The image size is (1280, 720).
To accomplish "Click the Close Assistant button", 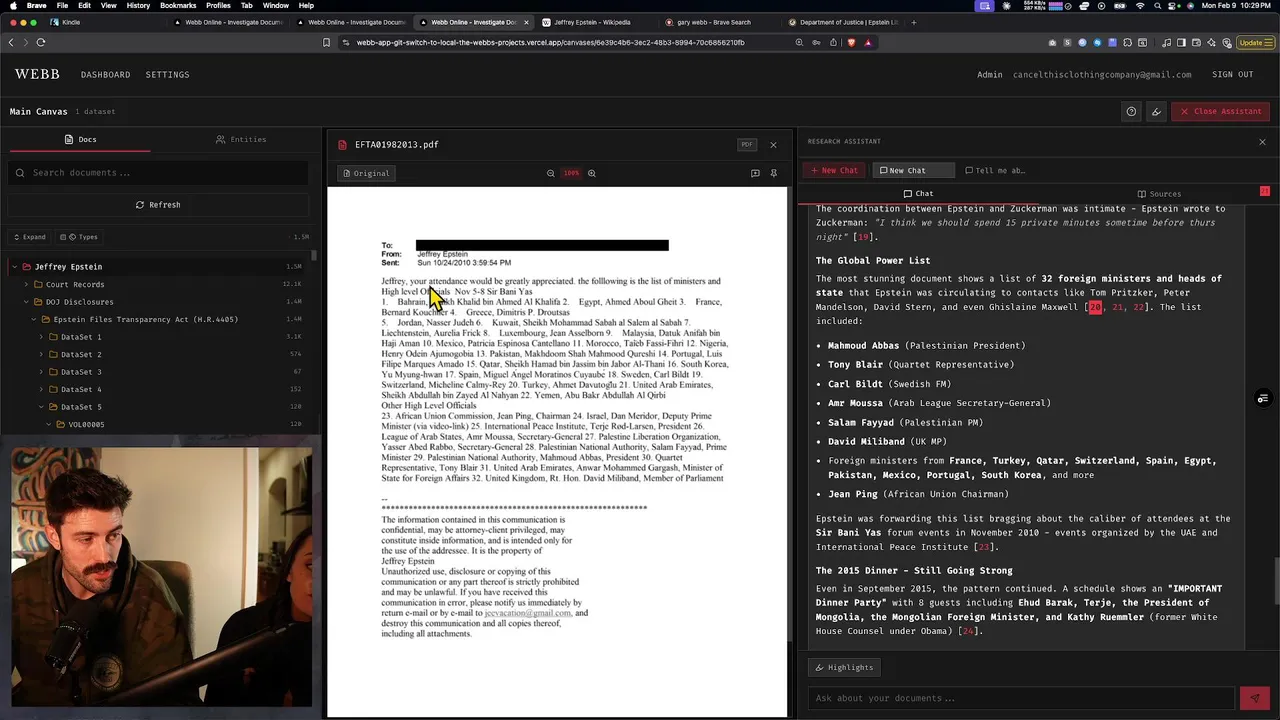I will [1220, 111].
